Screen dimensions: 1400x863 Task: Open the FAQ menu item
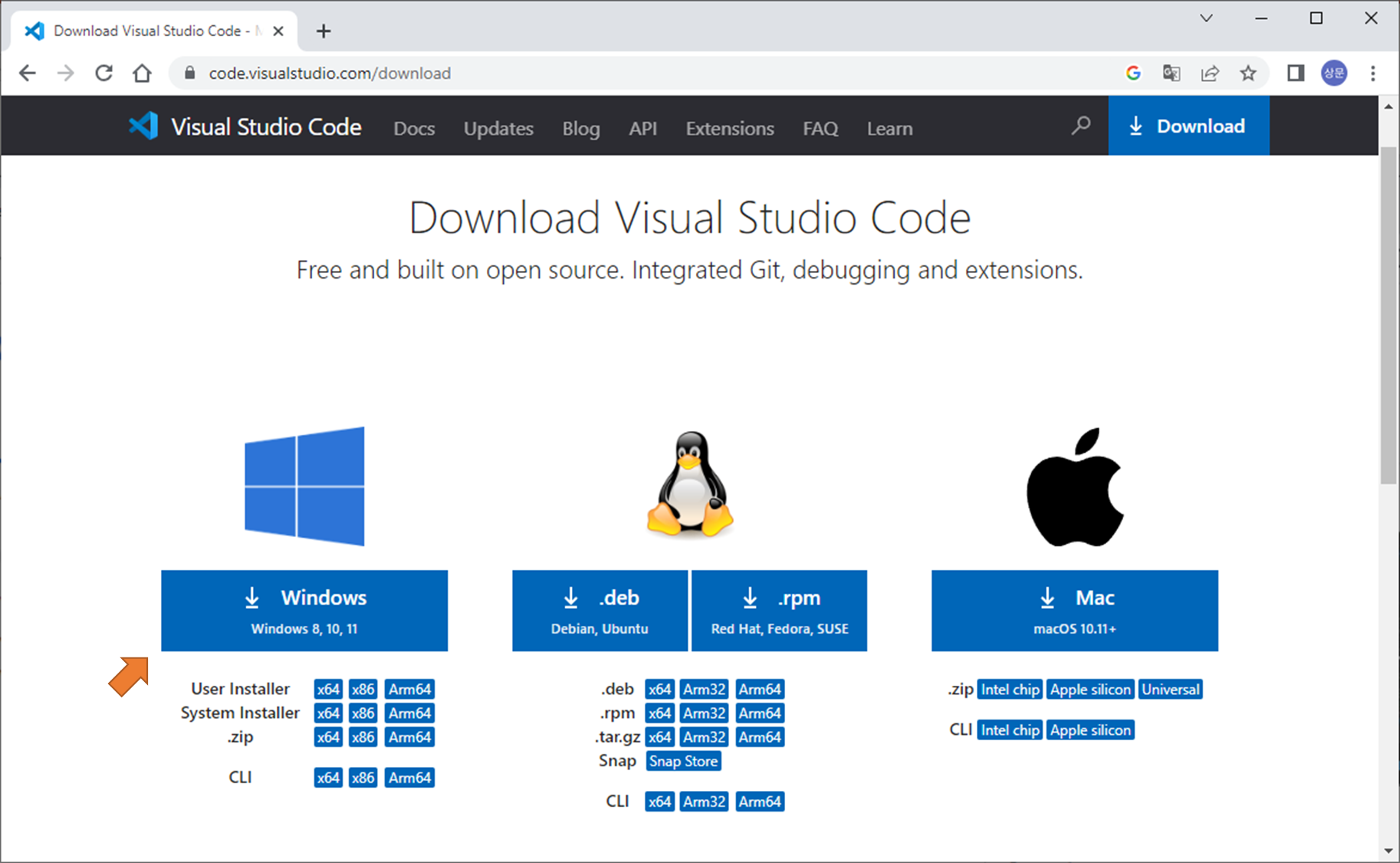click(820, 128)
